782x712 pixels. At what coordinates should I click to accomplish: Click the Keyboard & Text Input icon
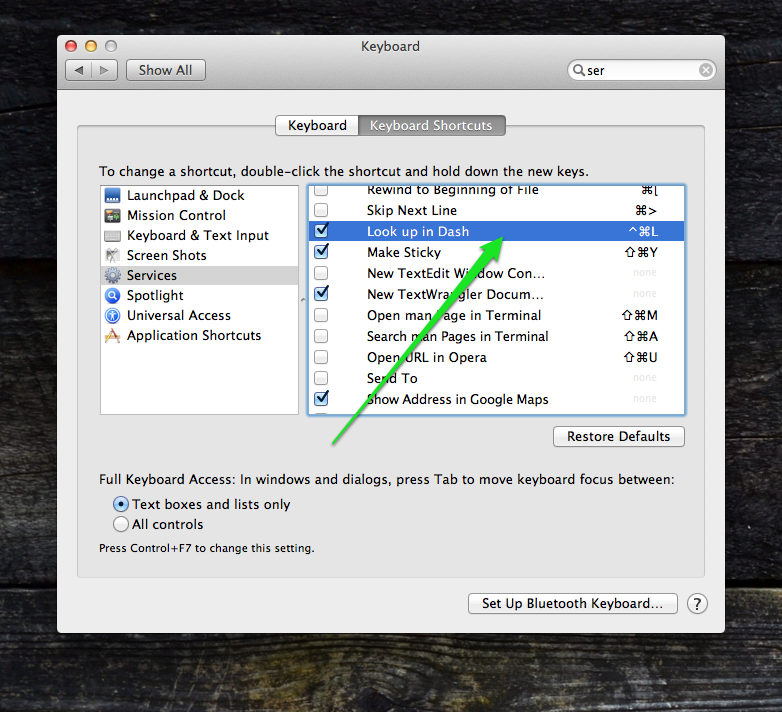pyautogui.click(x=112, y=236)
